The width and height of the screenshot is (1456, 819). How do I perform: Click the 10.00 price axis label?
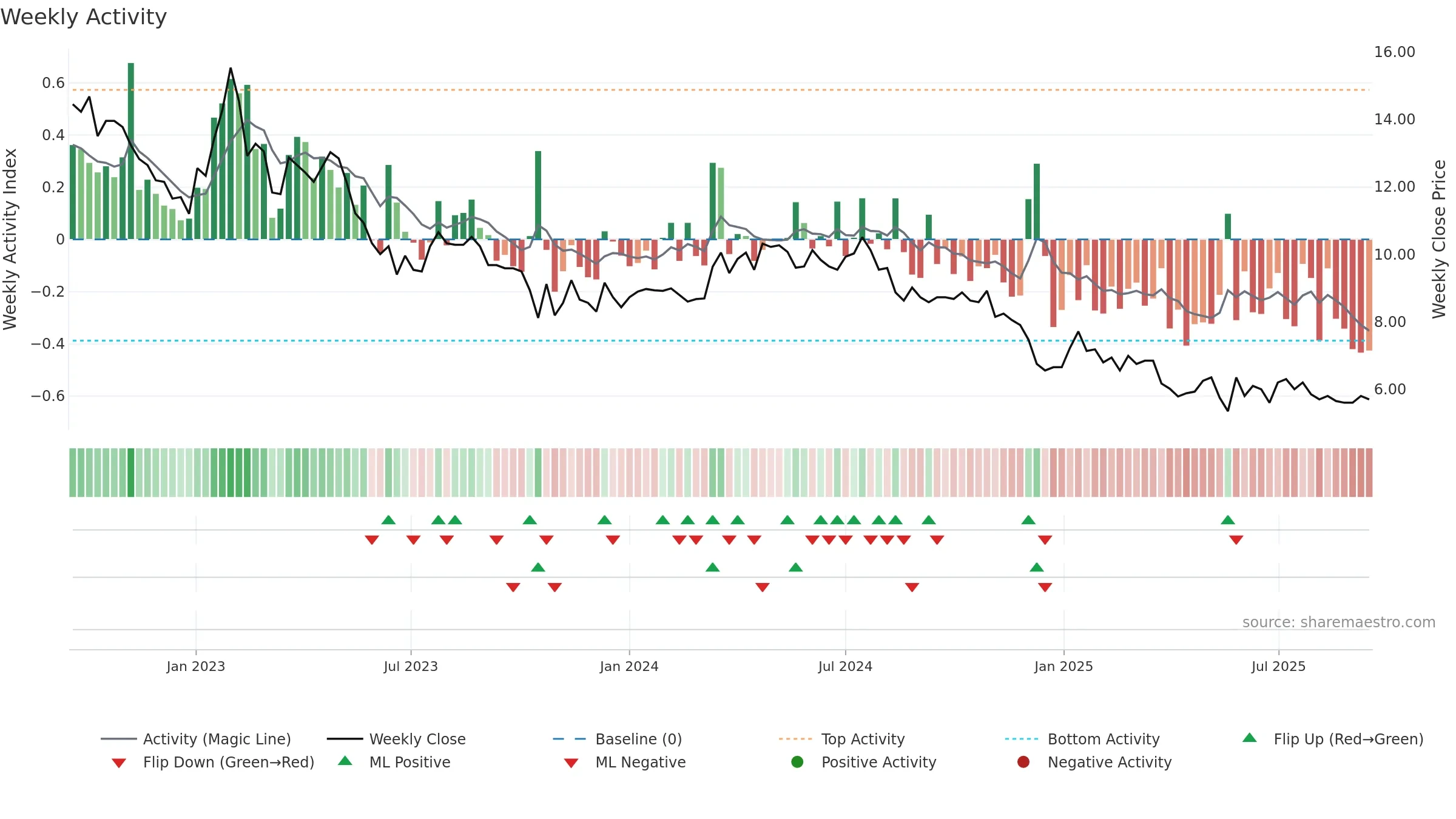coord(1395,254)
